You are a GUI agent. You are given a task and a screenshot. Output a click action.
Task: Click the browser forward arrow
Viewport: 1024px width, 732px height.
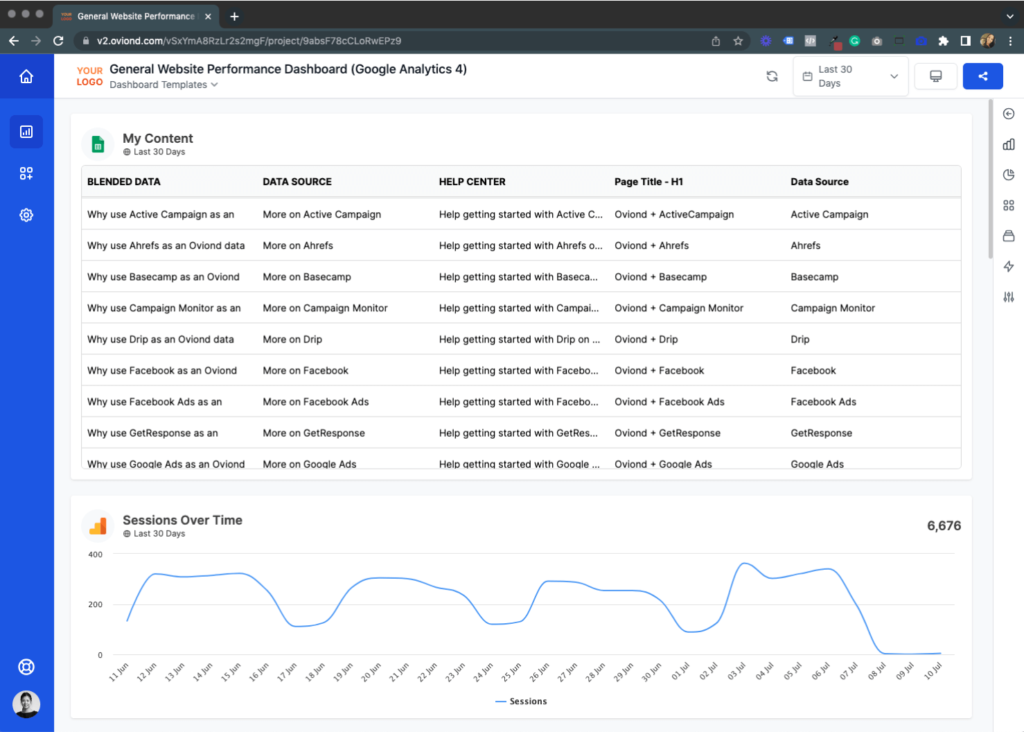point(36,41)
